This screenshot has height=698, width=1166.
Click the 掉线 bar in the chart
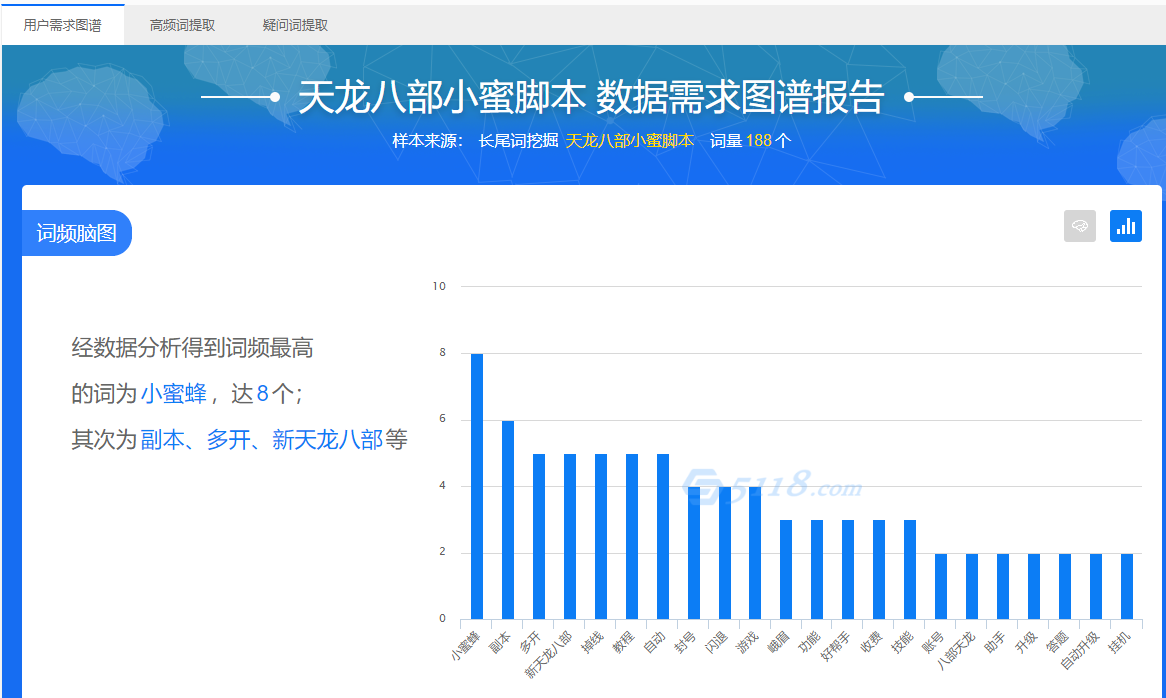point(601,536)
